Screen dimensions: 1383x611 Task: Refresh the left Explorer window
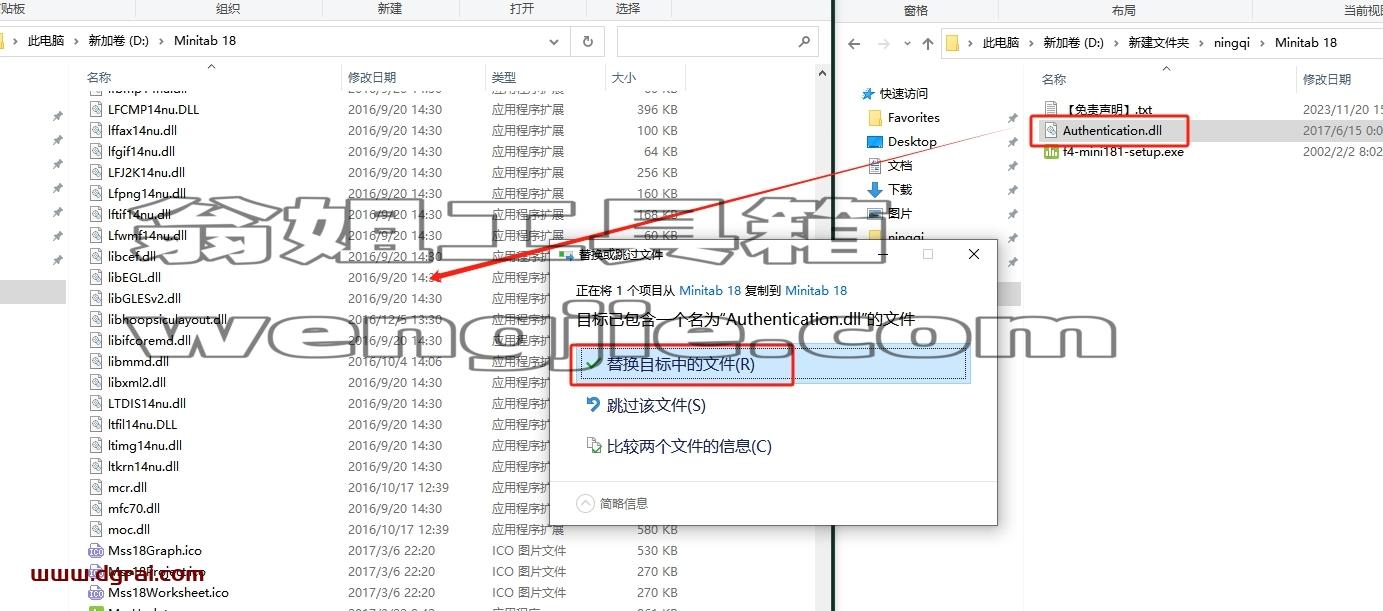(587, 42)
